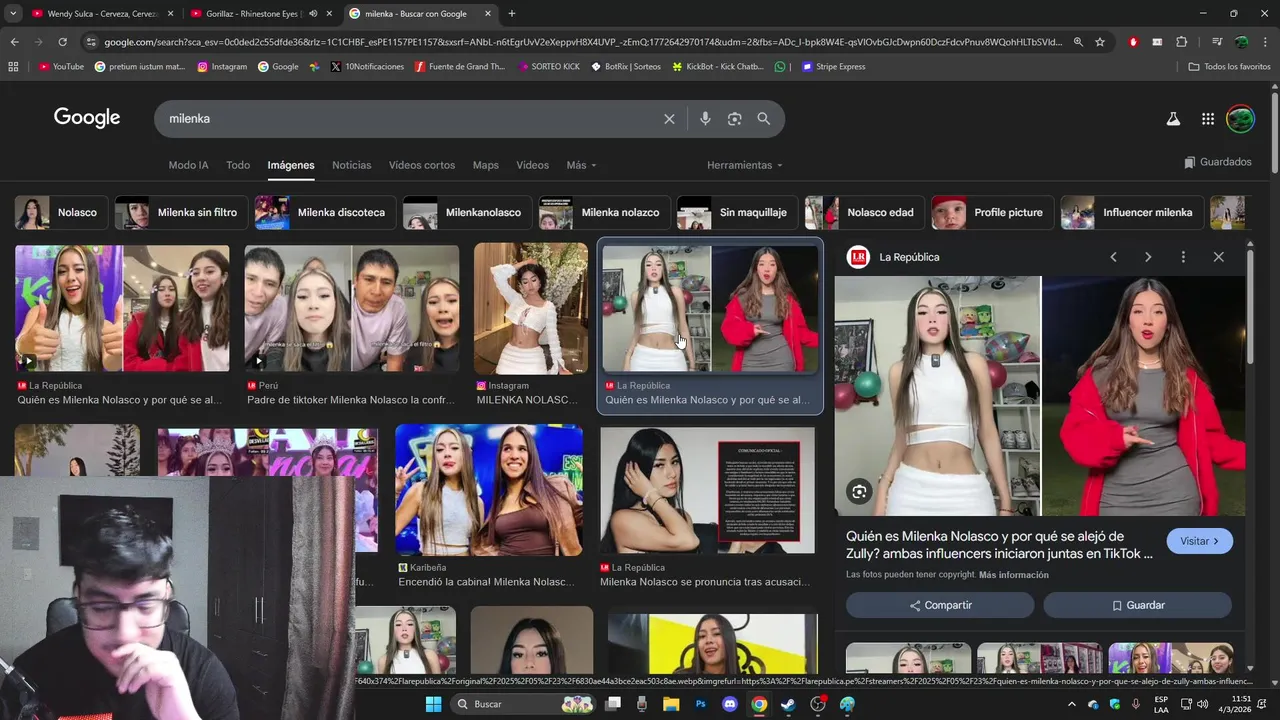
Task: Open a new browser tab
Action: (x=512, y=14)
